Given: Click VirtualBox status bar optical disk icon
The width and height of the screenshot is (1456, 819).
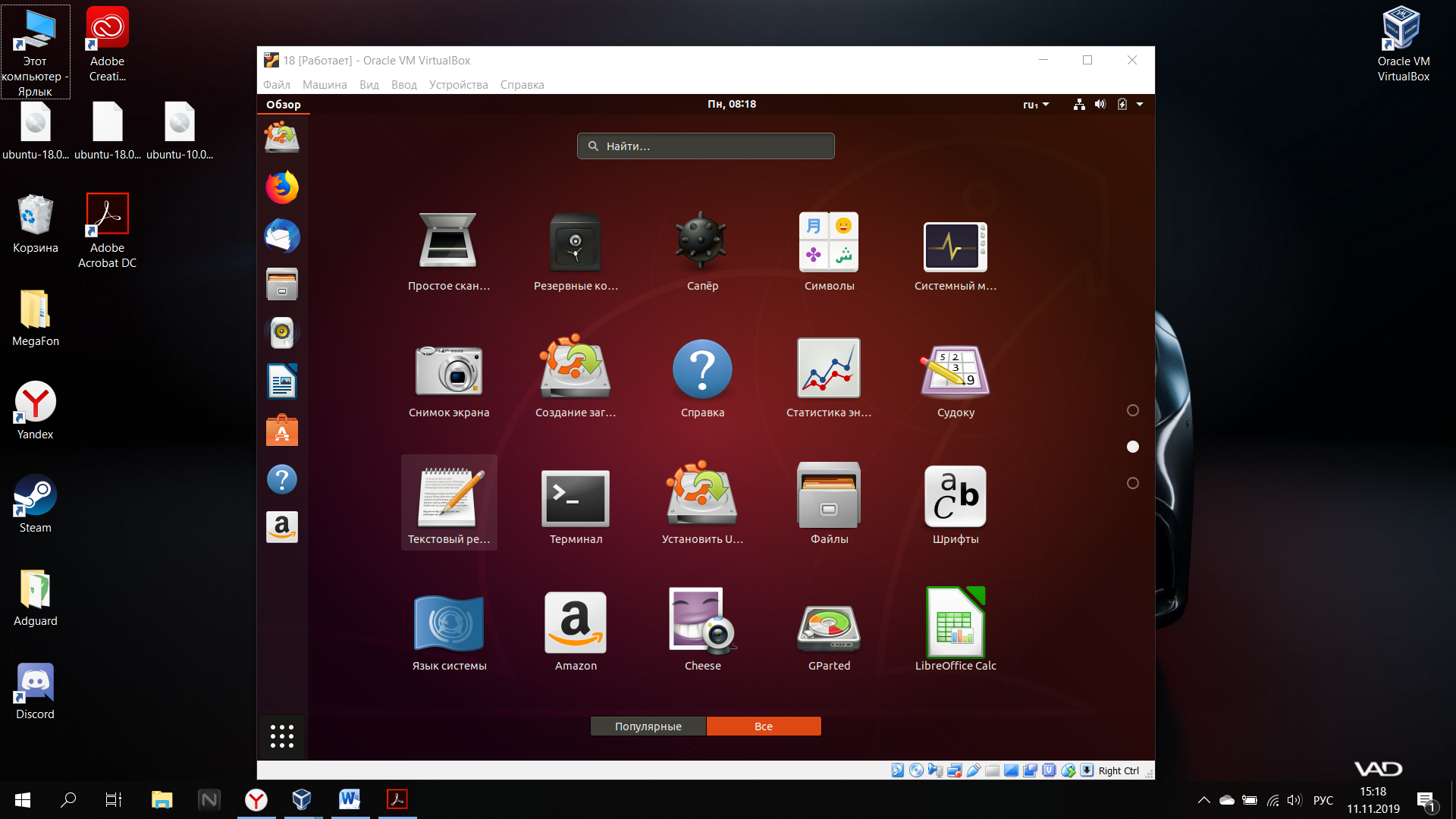Looking at the screenshot, I should (x=917, y=770).
